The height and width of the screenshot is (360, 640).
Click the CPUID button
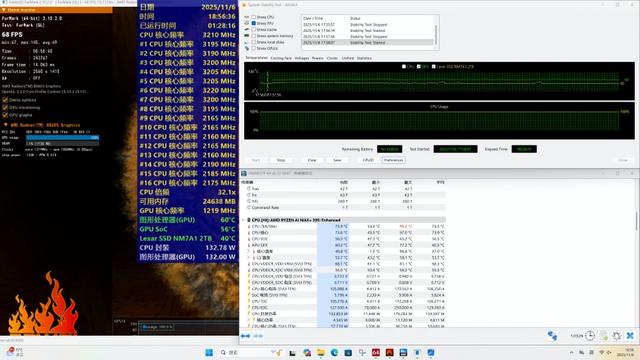coord(368,160)
